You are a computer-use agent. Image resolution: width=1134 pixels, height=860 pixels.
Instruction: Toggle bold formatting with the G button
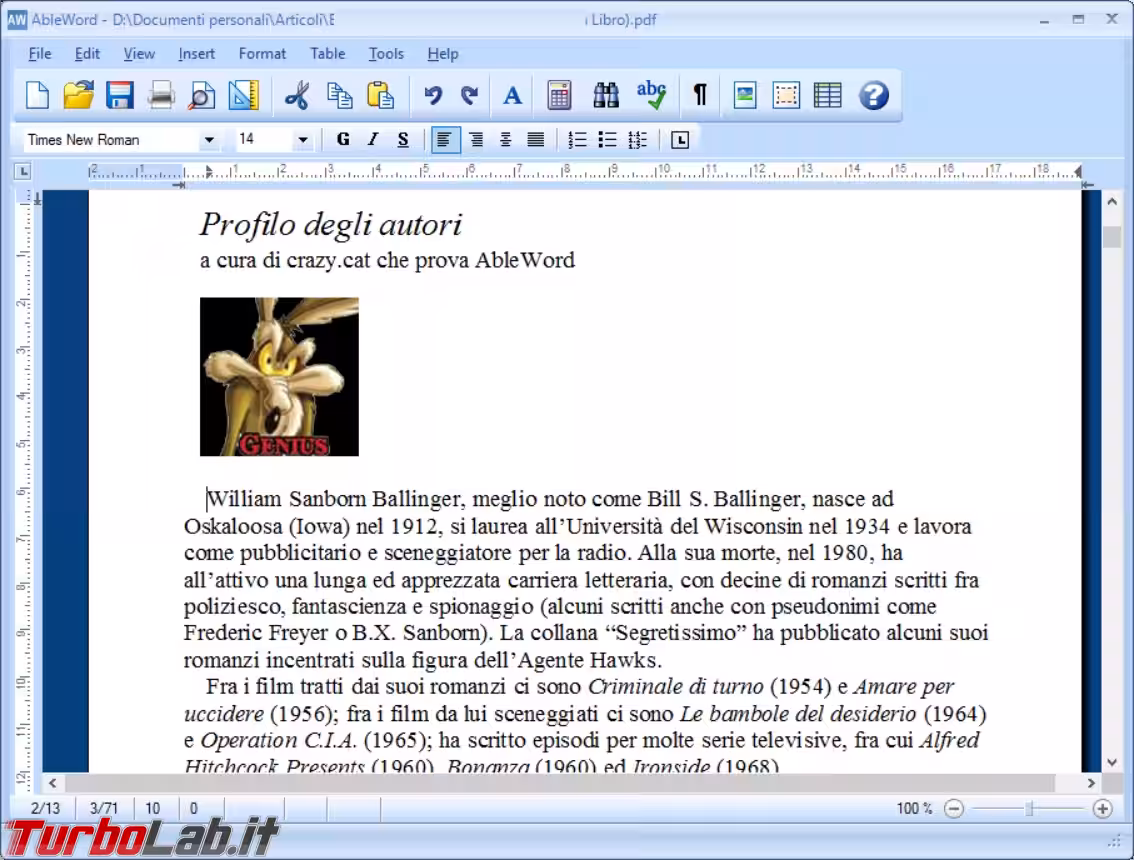point(343,140)
